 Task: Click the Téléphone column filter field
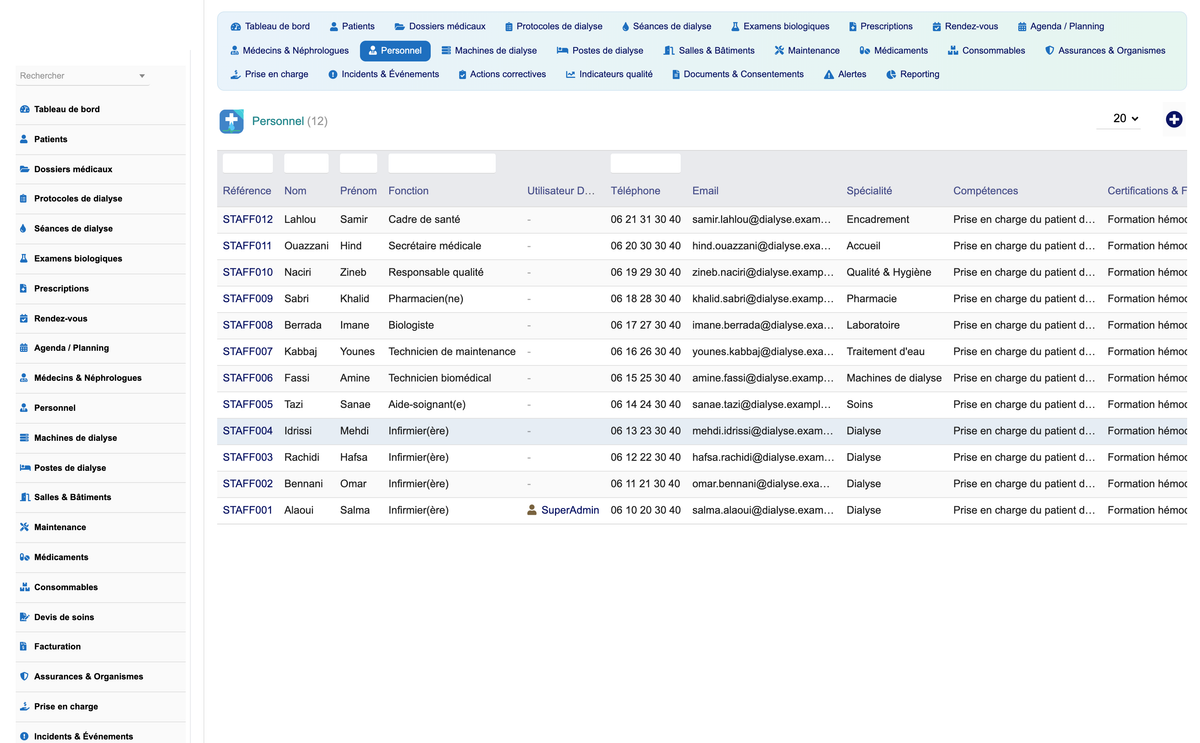[646, 163]
